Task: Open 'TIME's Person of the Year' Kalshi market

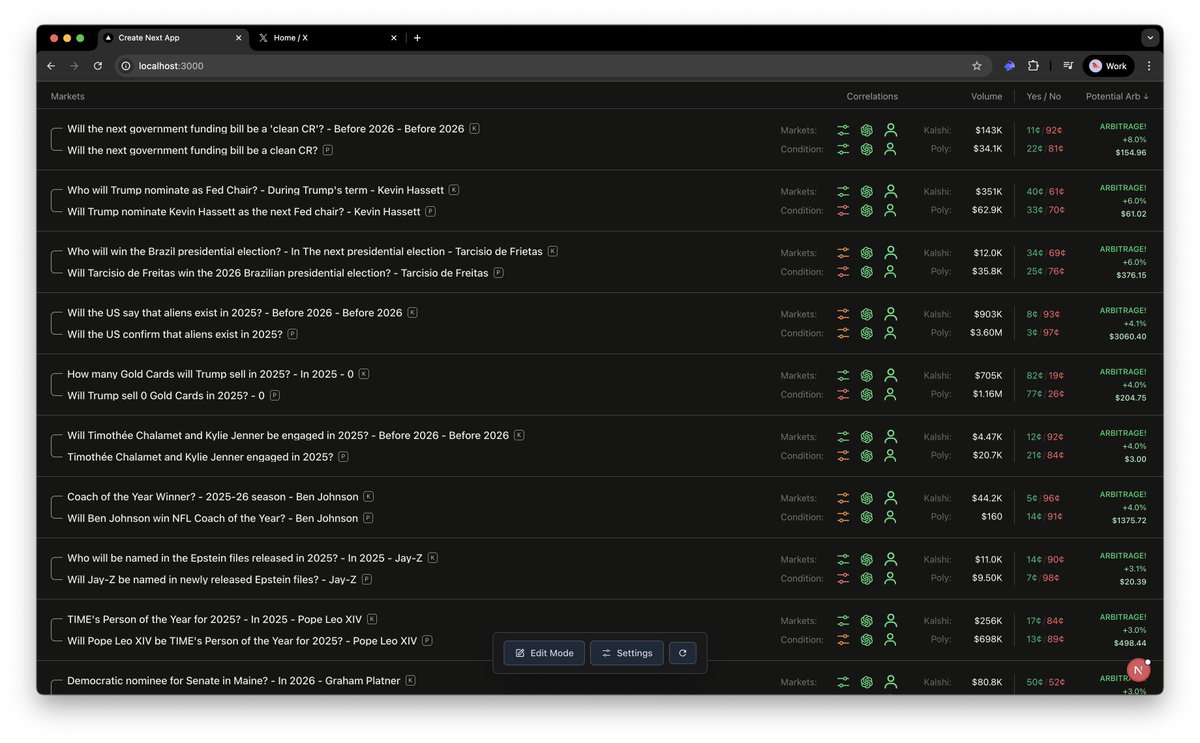Action: (215, 619)
